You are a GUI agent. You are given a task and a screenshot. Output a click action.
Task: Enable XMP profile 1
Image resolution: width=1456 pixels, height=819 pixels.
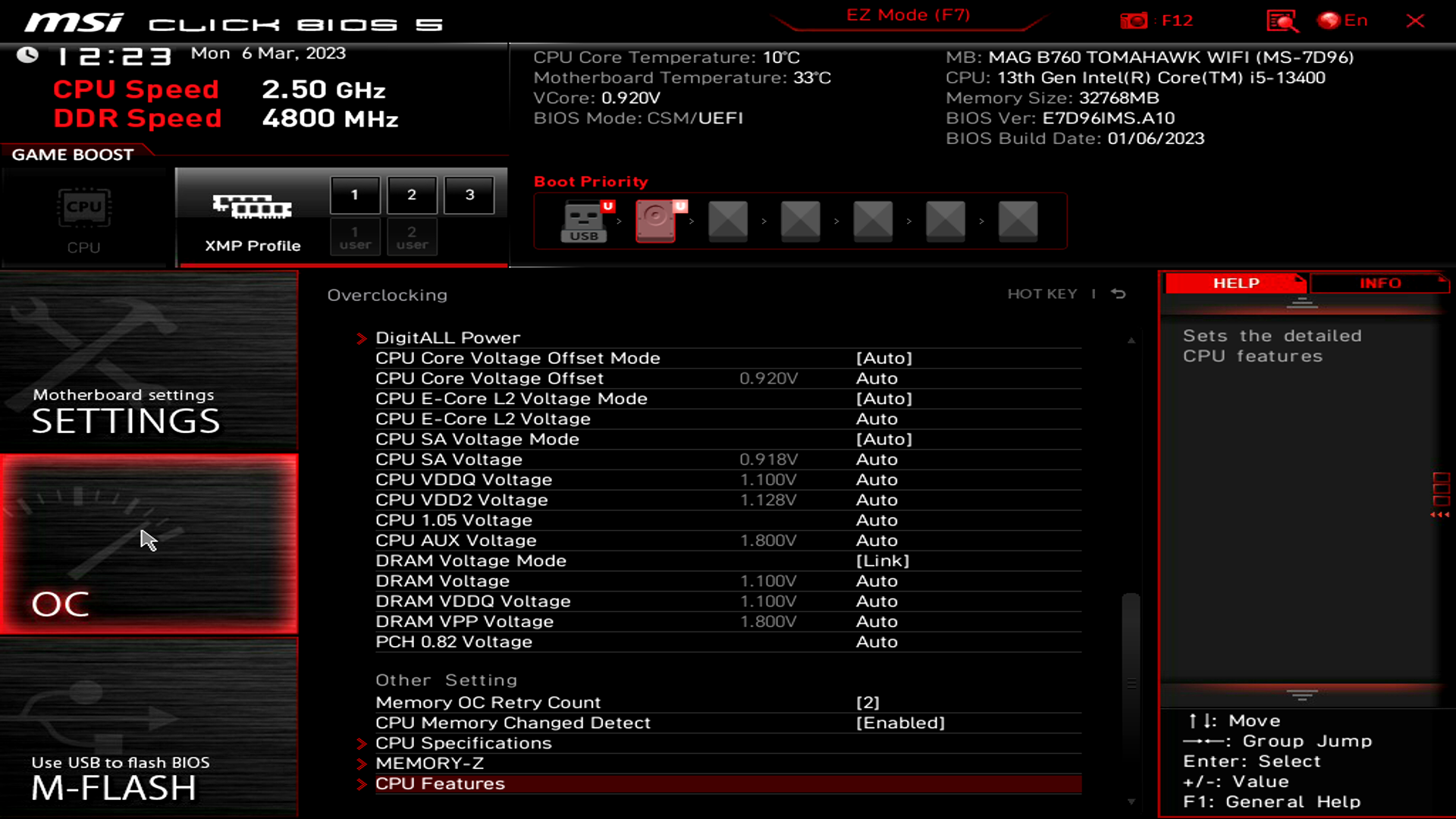[x=354, y=195]
